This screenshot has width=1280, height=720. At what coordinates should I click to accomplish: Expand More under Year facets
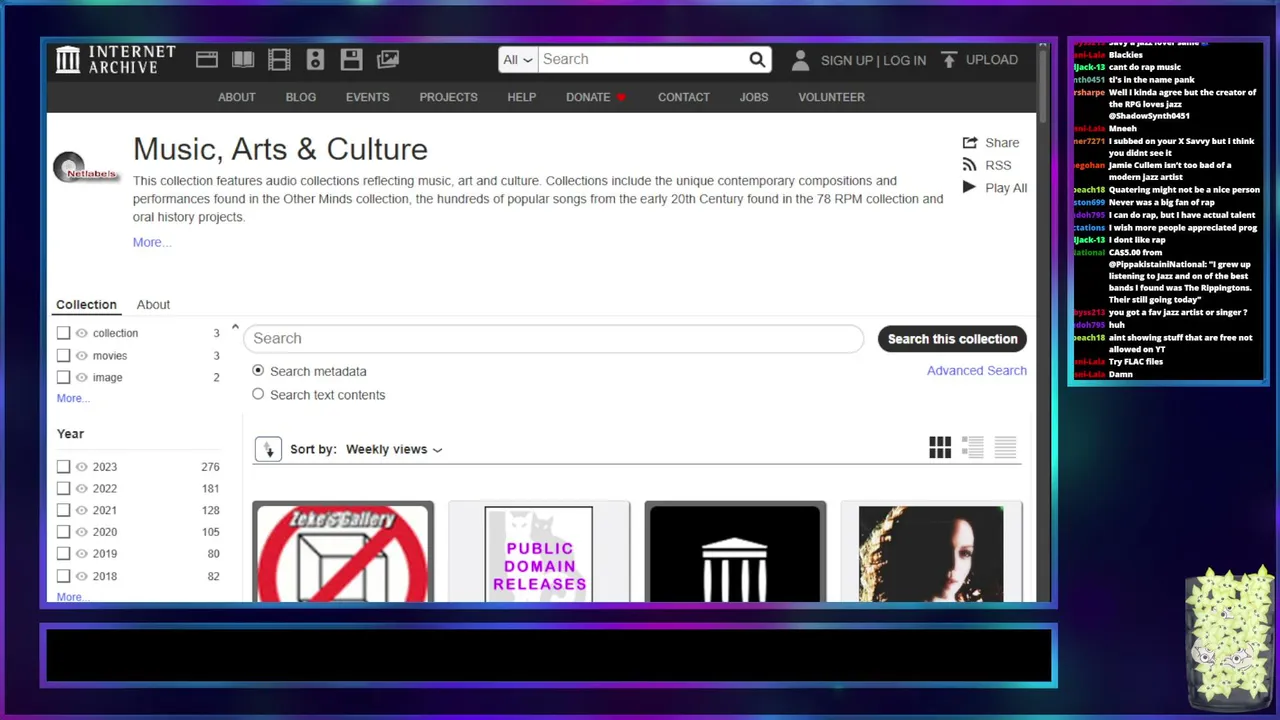pos(73,597)
